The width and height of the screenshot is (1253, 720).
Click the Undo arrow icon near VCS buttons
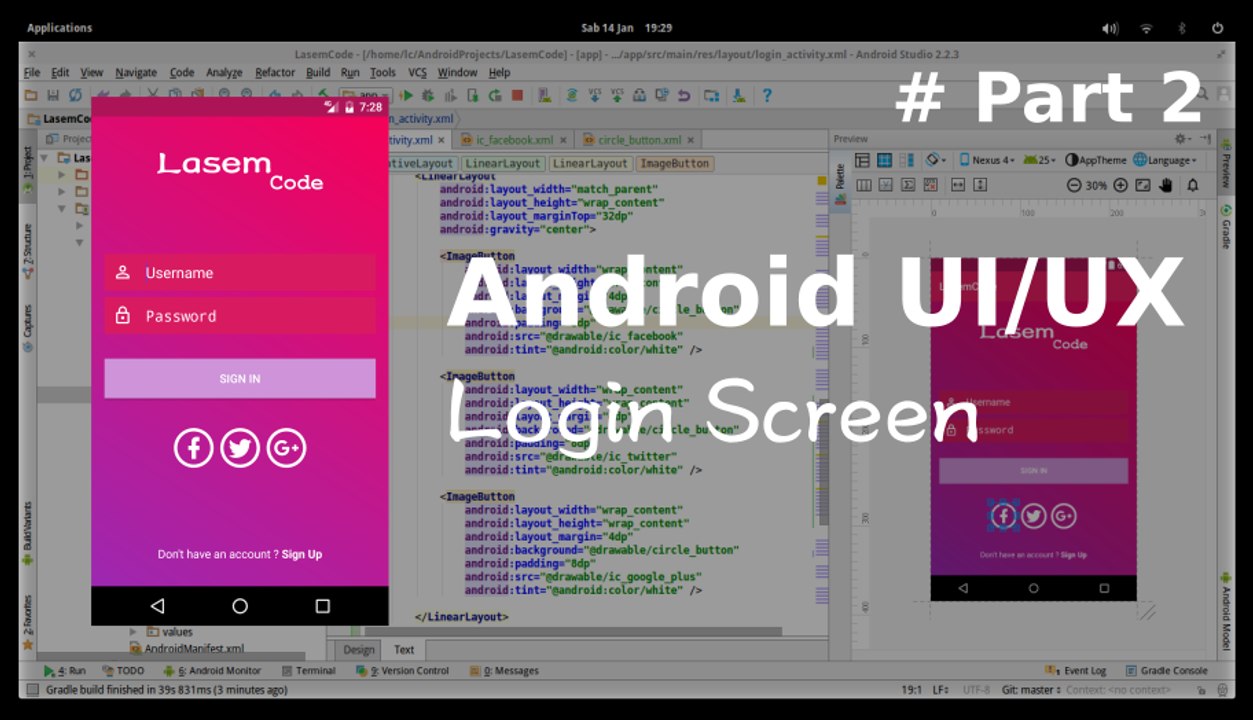684,96
